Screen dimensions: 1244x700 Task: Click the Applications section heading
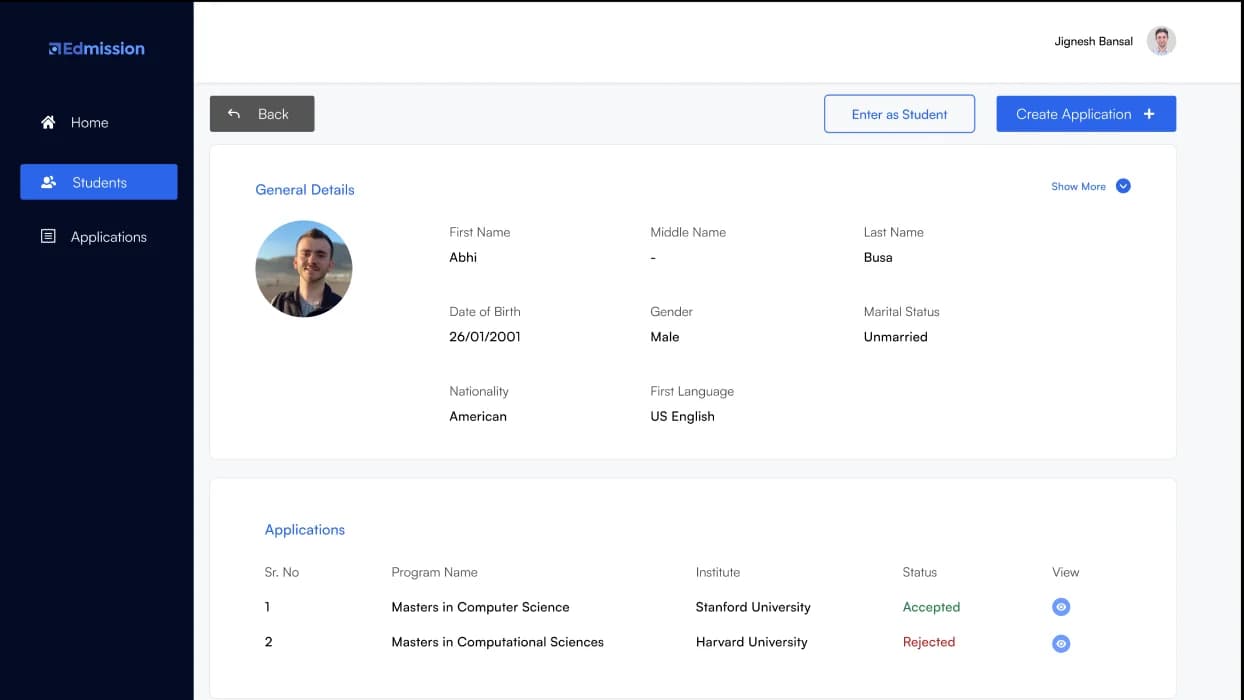[305, 529]
